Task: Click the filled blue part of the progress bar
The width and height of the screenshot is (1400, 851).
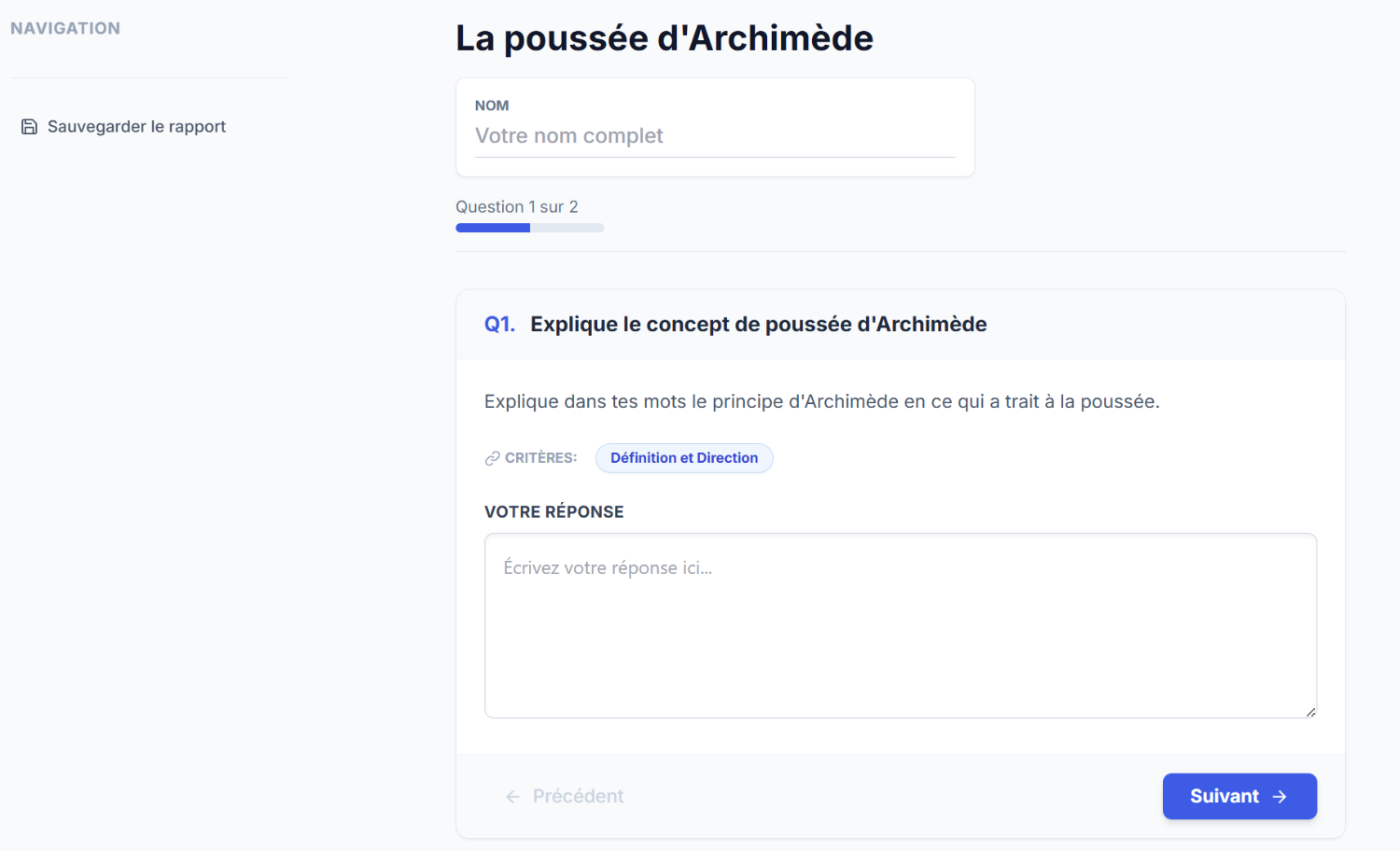Action: click(x=492, y=228)
